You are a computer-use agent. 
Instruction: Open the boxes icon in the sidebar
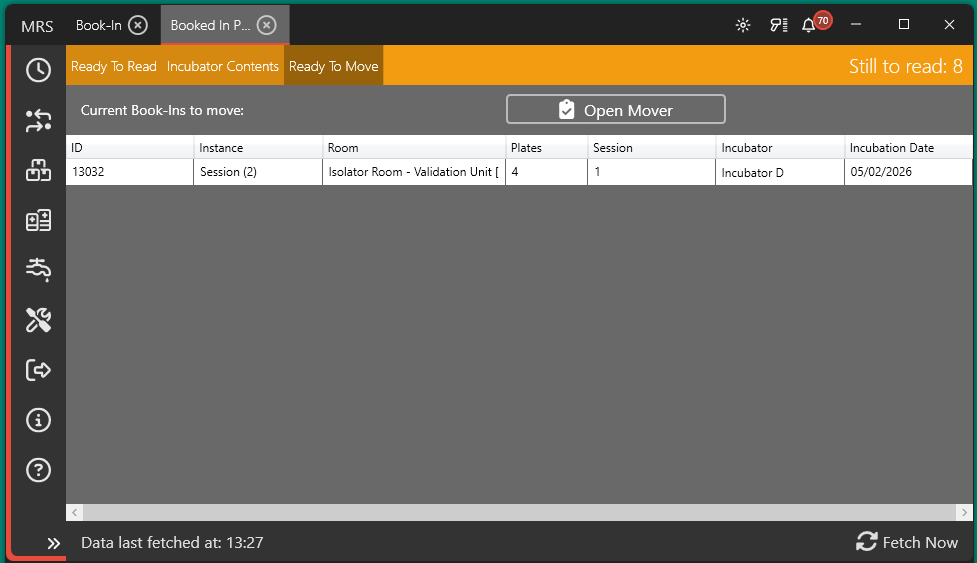[38, 171]
